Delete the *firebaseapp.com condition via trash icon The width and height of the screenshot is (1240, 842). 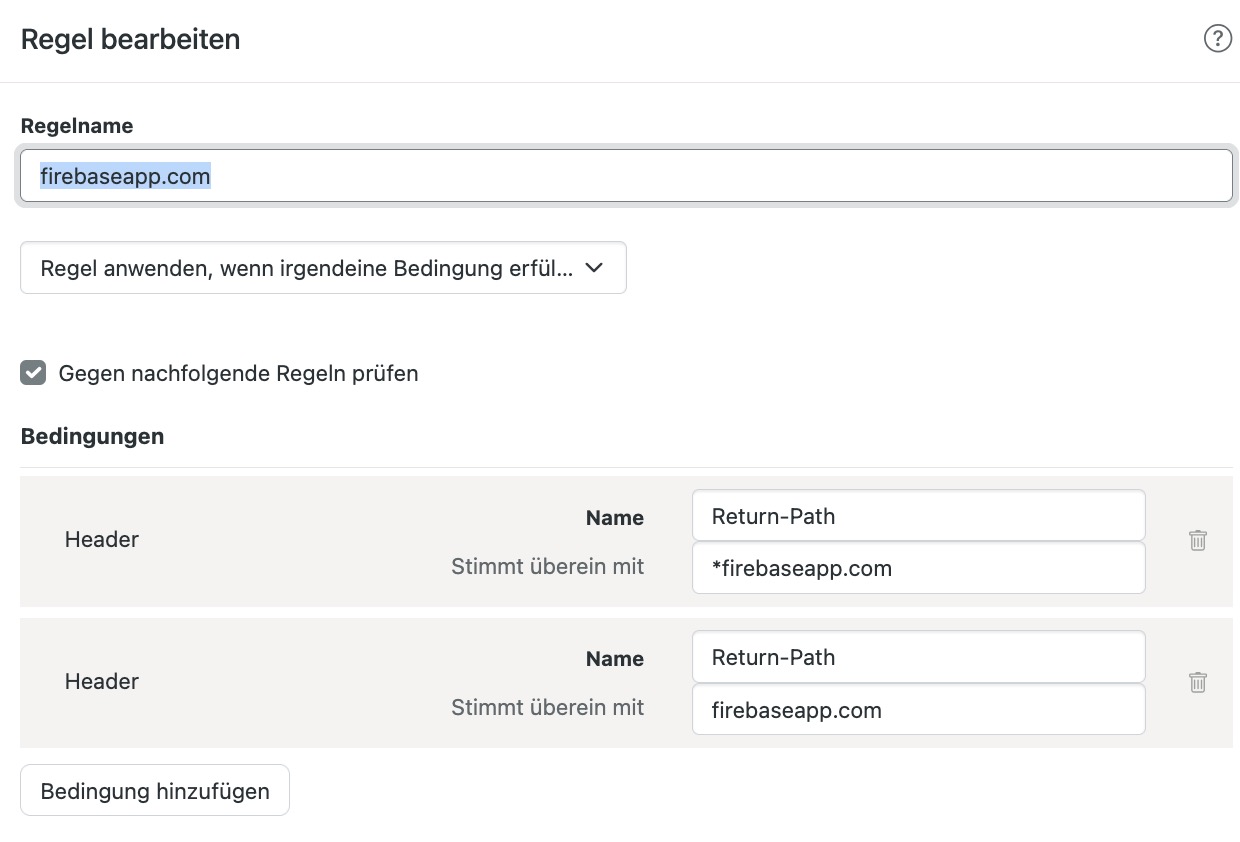coord(1198,541)
